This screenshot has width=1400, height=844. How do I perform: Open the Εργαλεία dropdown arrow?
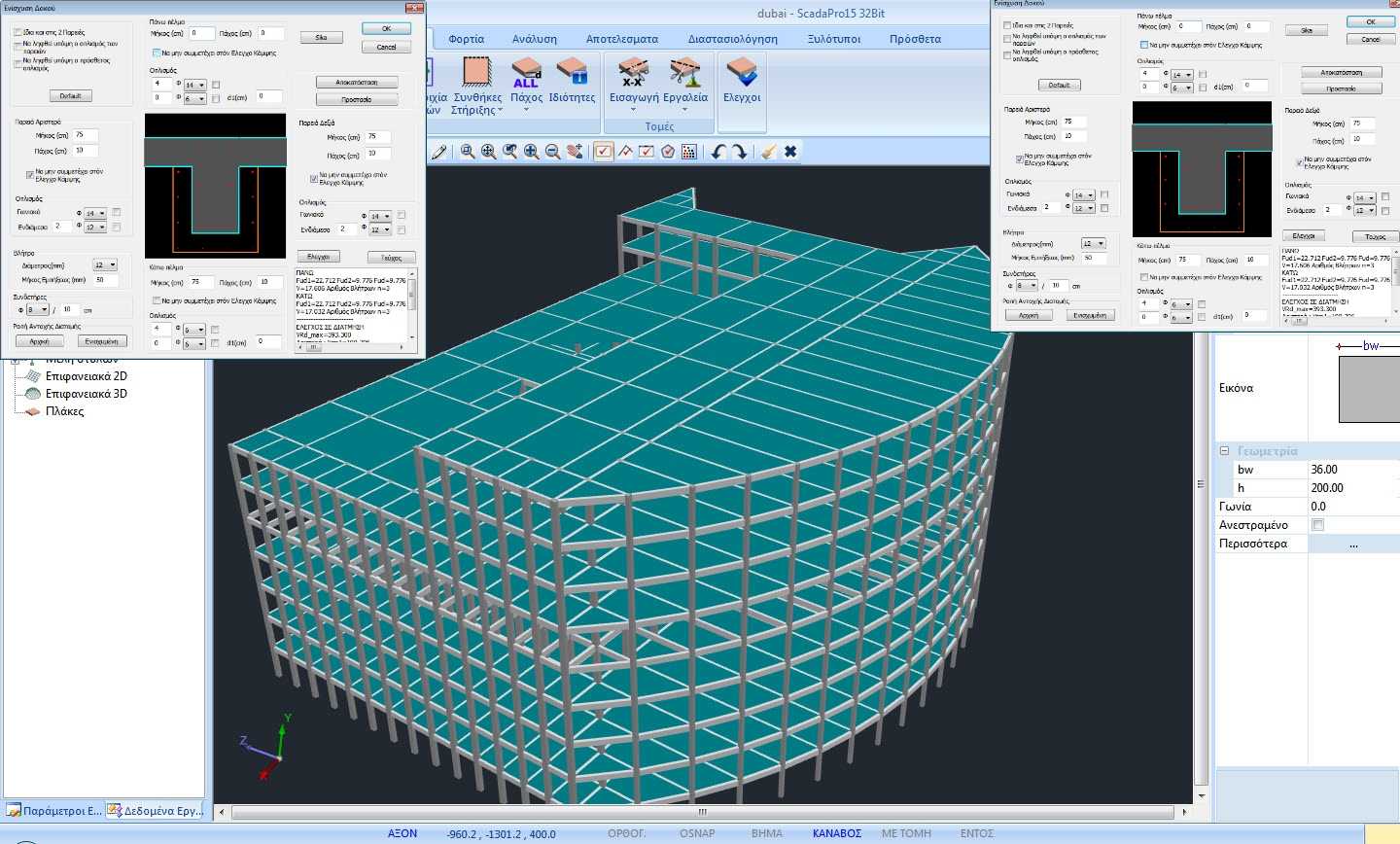coord(684,109)
